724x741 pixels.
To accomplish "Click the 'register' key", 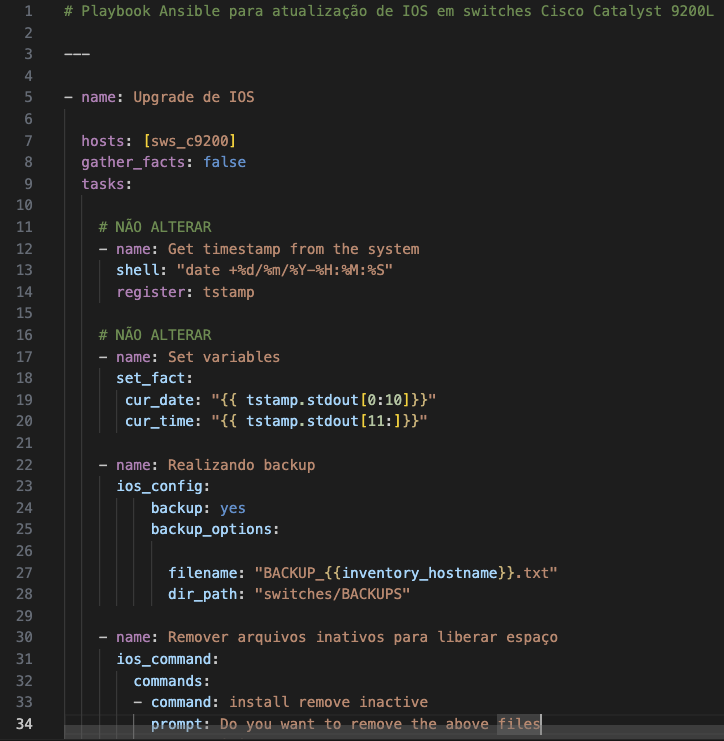I will coord(150,292).
